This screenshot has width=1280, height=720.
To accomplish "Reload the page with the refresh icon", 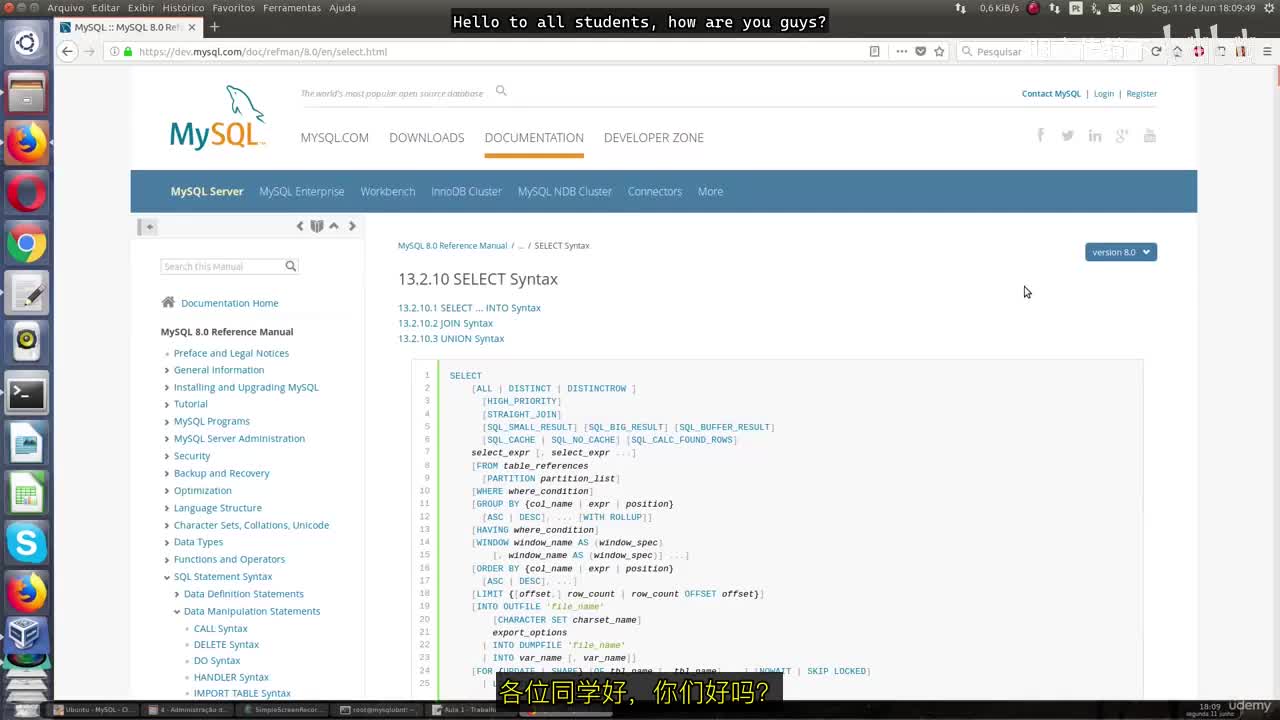I will click(x=1156, y=51).
